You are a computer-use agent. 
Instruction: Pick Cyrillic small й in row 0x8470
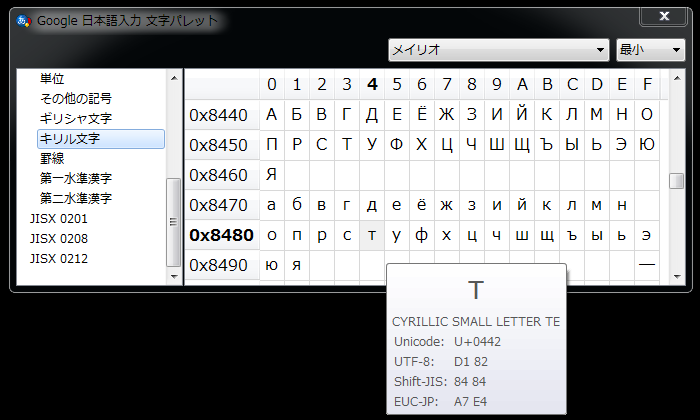pyautogui.click(x=522, y=205)
